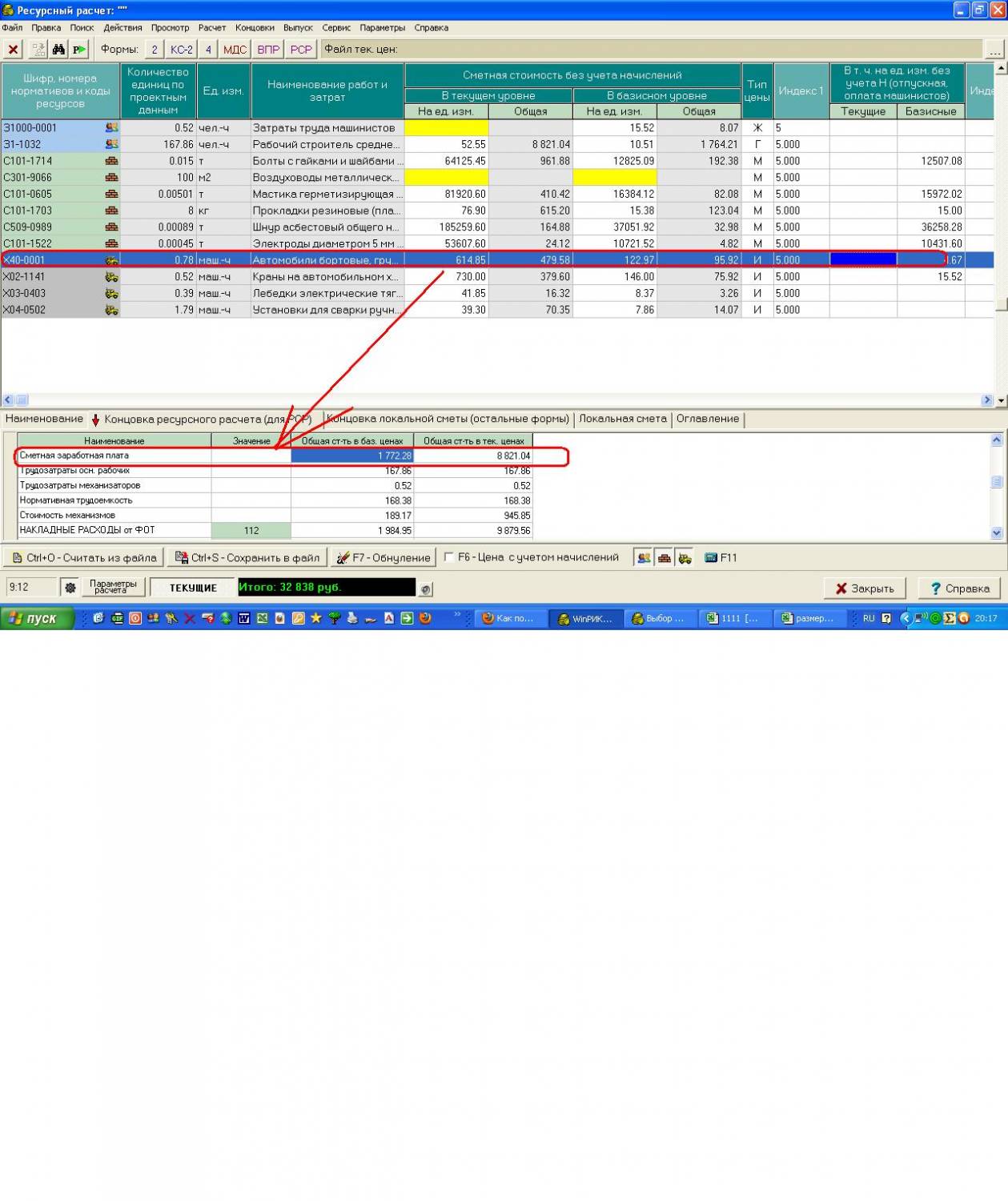This screenshot has width=1008, height=1201.
Task: Switch to Концовка локальной сметы tab
Action: tap(448, 419)
